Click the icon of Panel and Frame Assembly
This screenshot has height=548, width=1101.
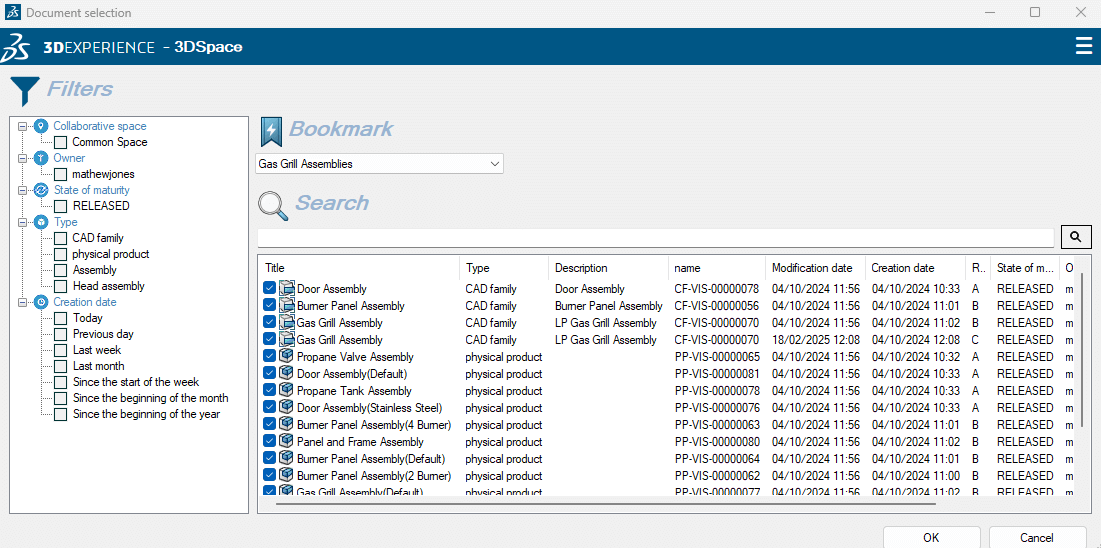coord(286,441)
